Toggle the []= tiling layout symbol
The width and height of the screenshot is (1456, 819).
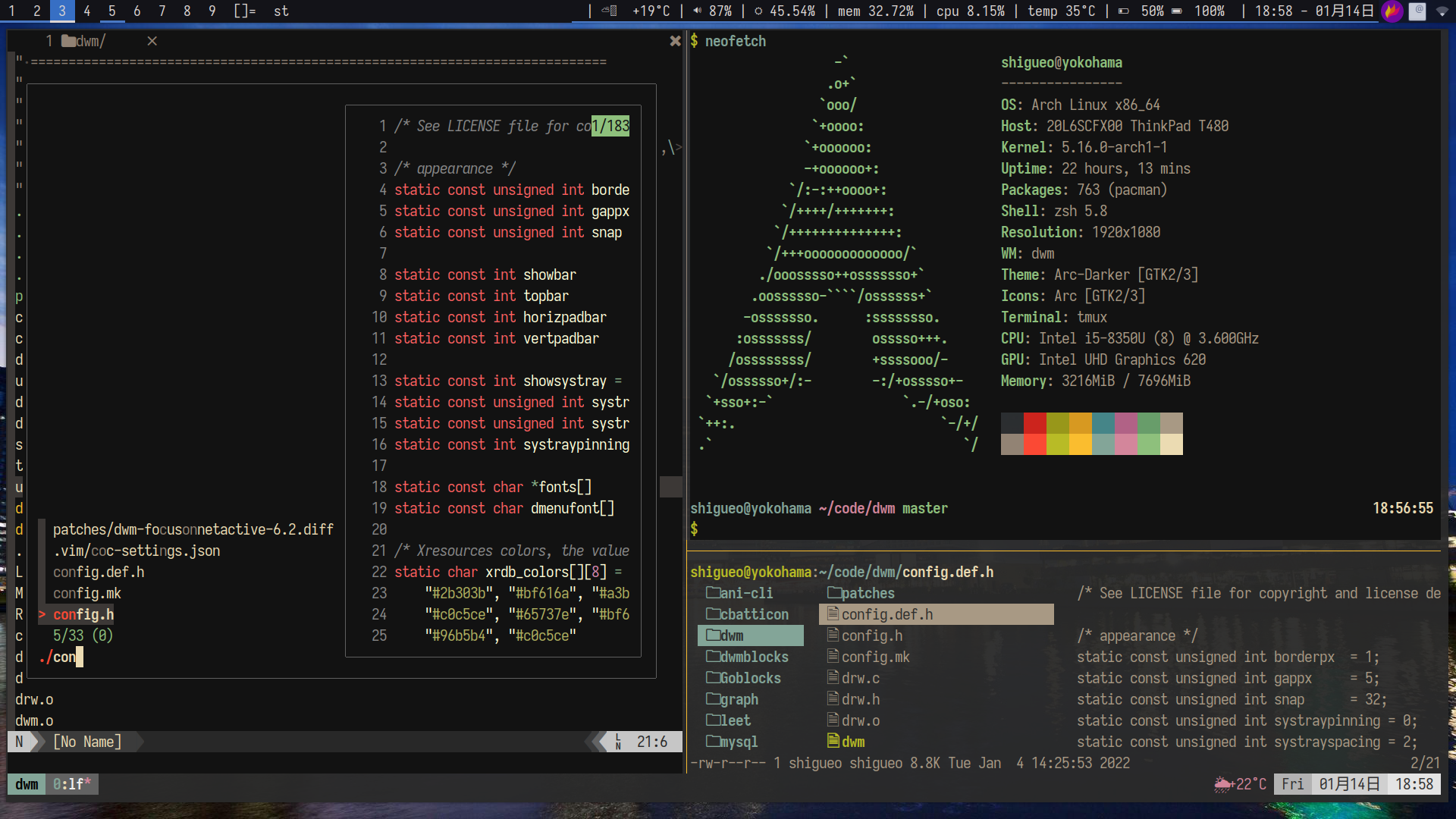point(244,11)
